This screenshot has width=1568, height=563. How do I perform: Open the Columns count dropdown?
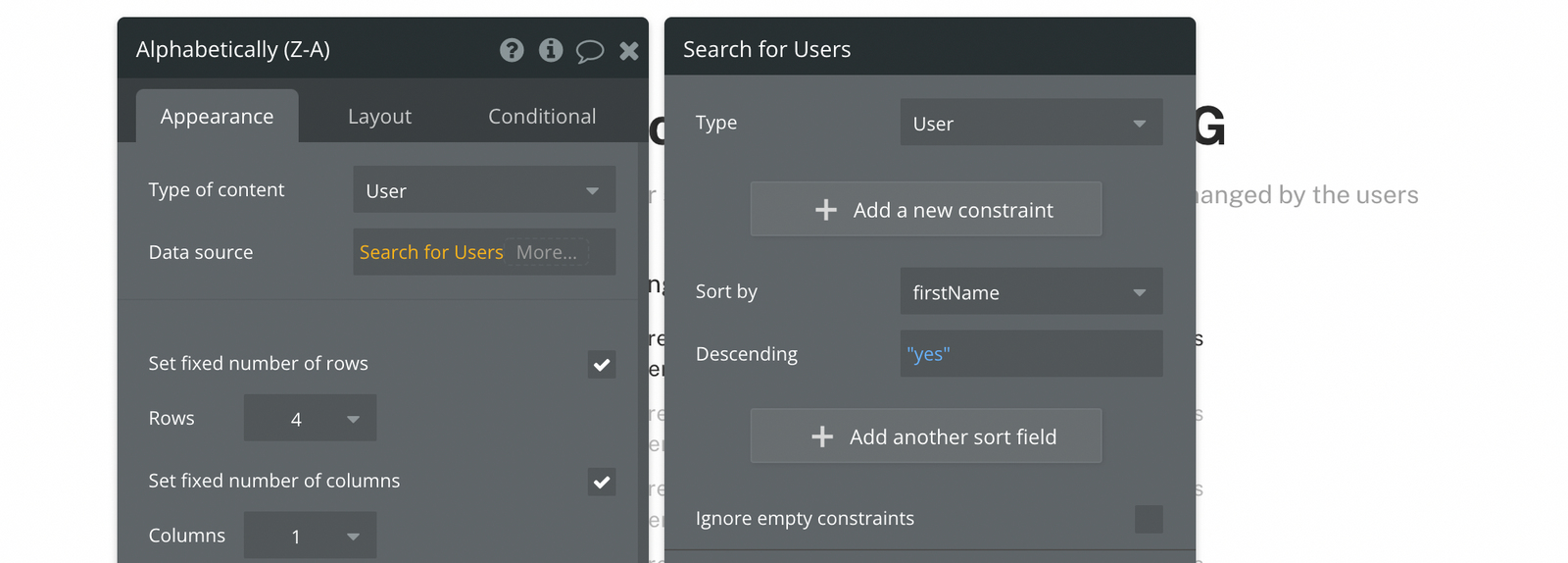pyautogui.click(x=310, y=537)
